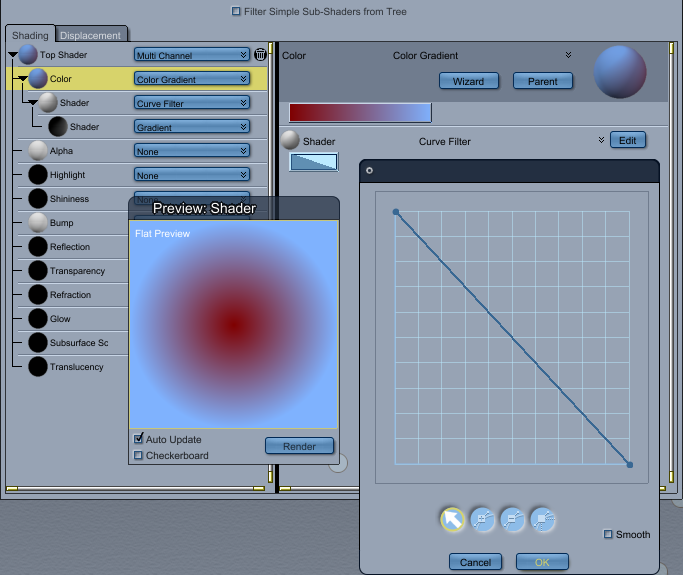Open the Gradient shader dropdown
683x575 pixels.
point(192,126)
